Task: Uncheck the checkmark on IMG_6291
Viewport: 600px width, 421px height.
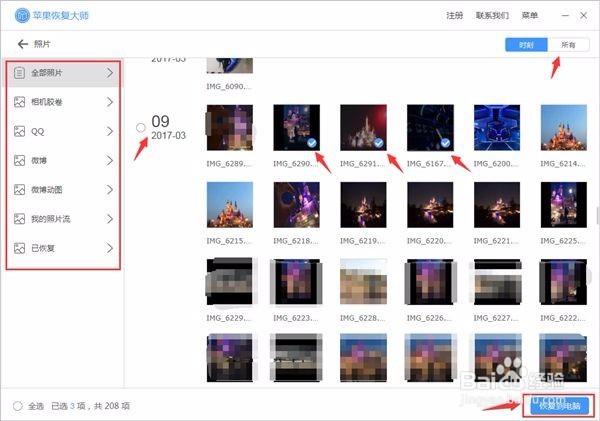Action: (378, 143)
